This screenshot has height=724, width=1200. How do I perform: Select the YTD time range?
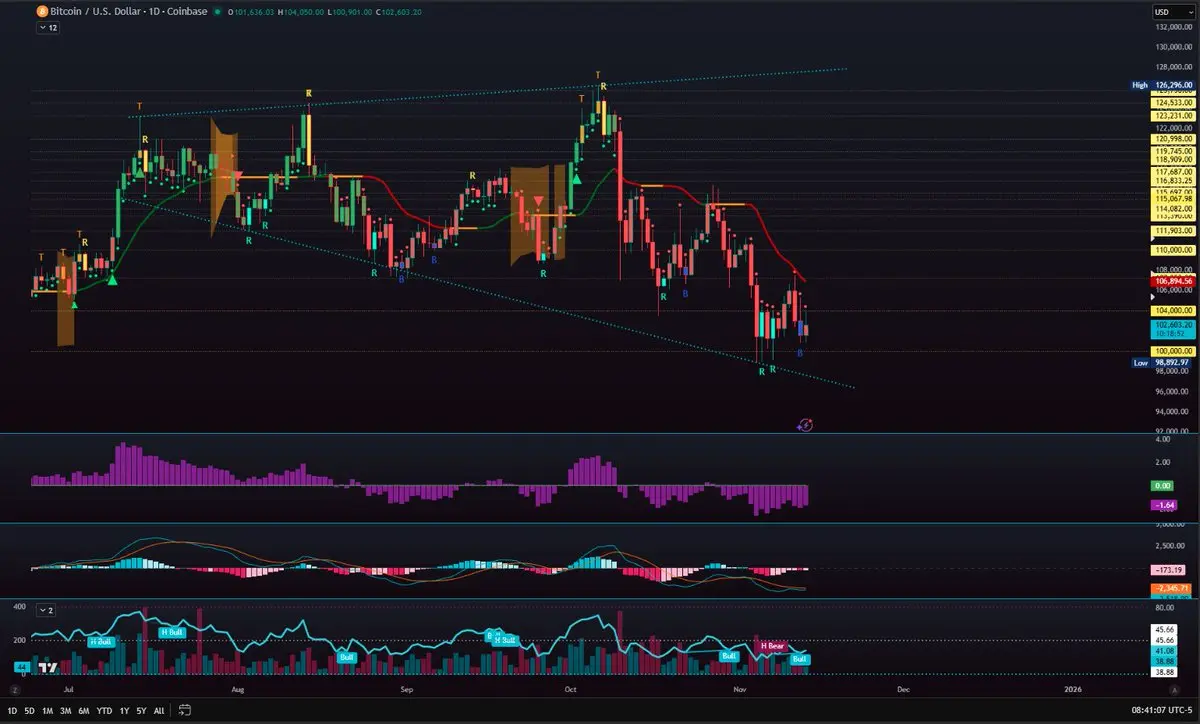104,711
